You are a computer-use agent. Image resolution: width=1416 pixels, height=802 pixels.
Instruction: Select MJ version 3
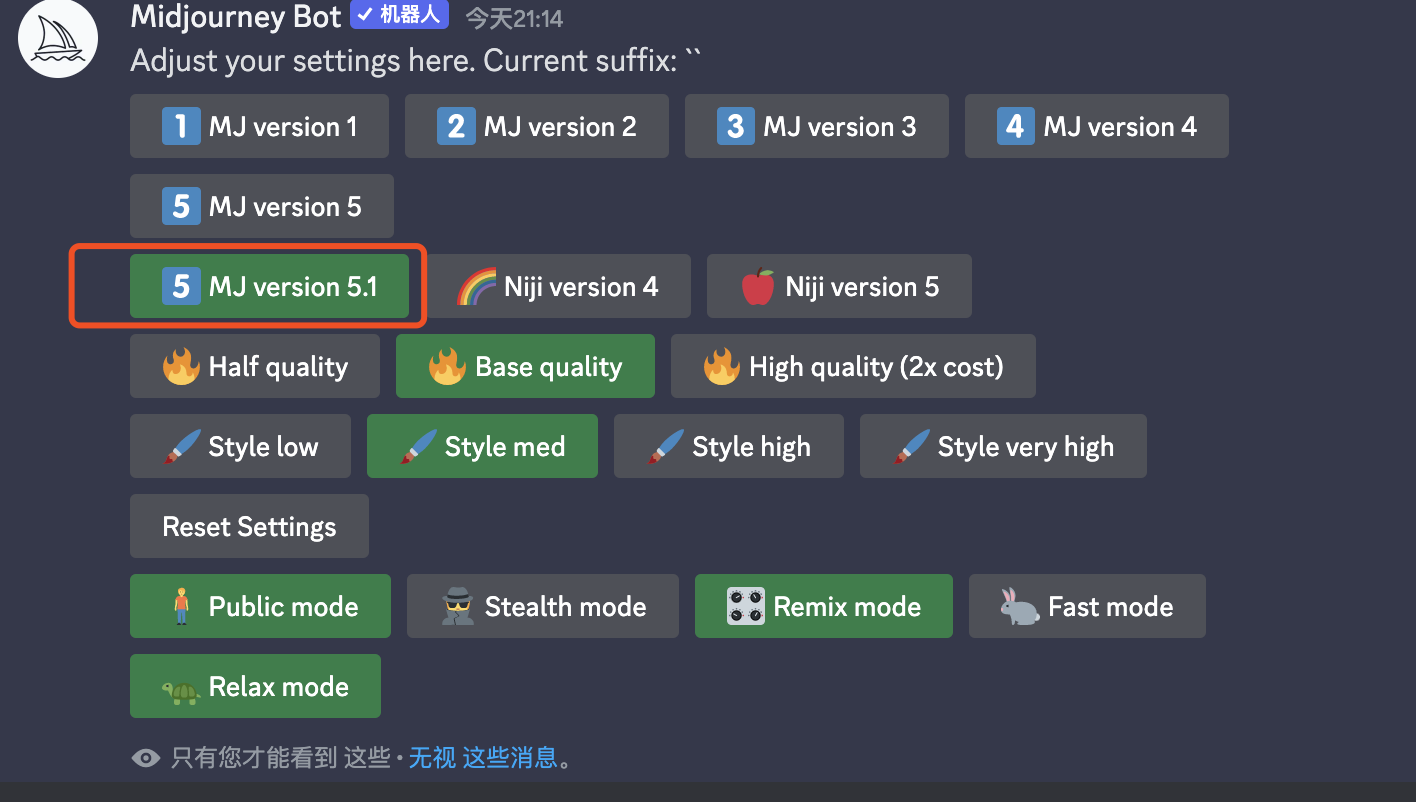click(x=816, y=126)
